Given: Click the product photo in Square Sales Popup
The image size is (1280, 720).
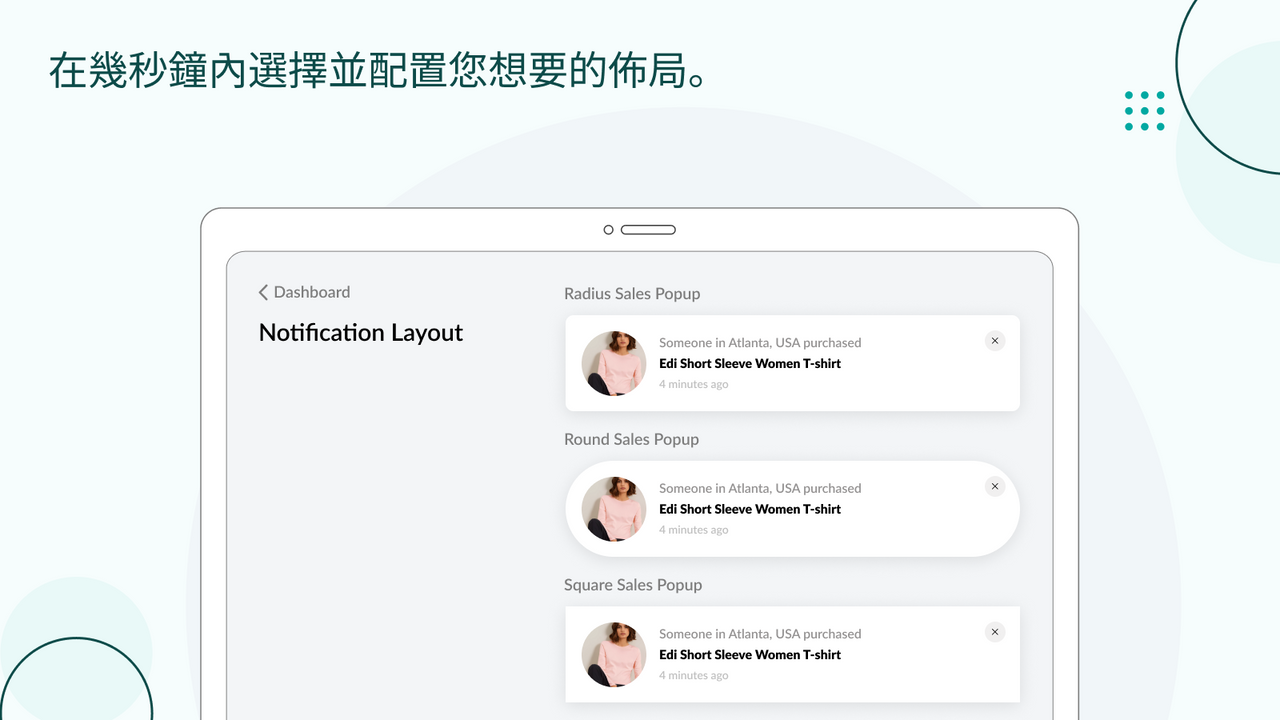Looking at the screenshot, I should tap(614, 654).
